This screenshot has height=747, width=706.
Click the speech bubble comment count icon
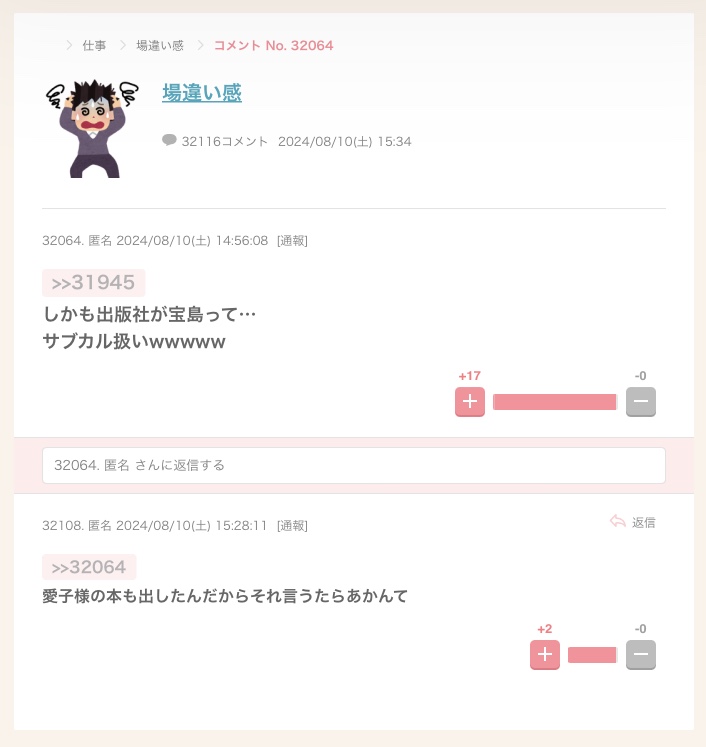tap(169, 140)
